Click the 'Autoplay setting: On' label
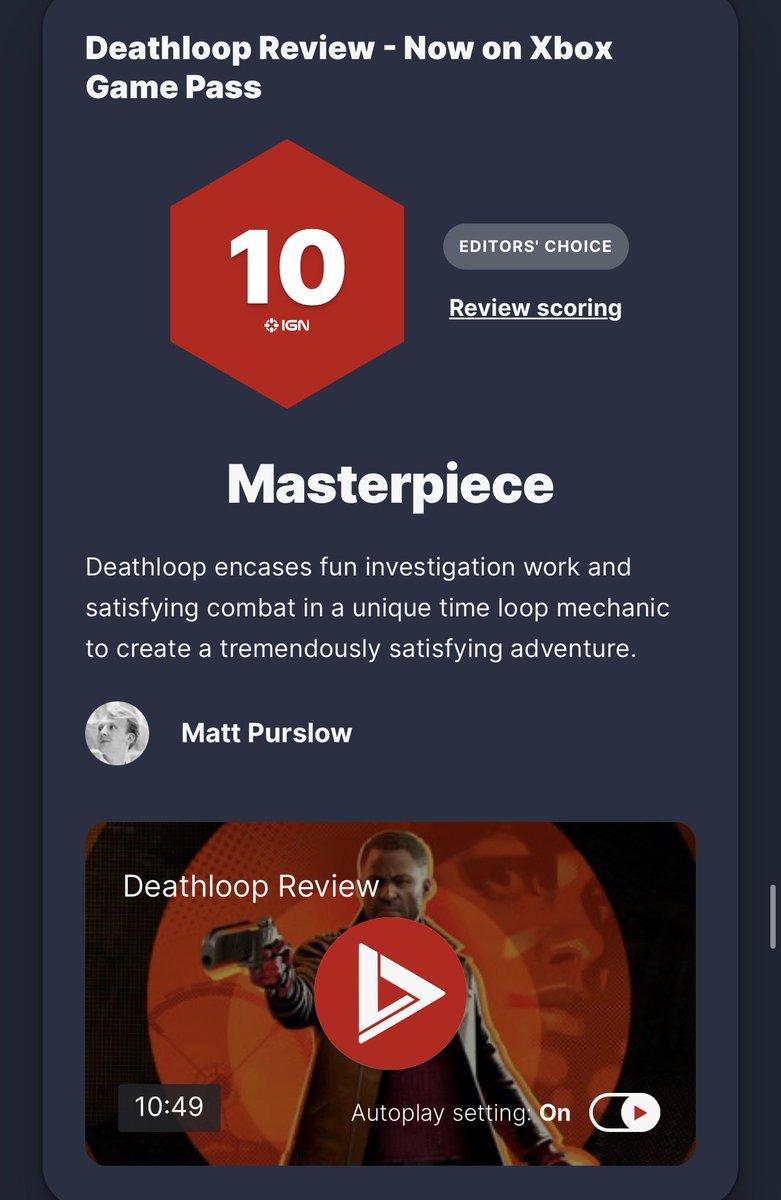 point(461,1113)
